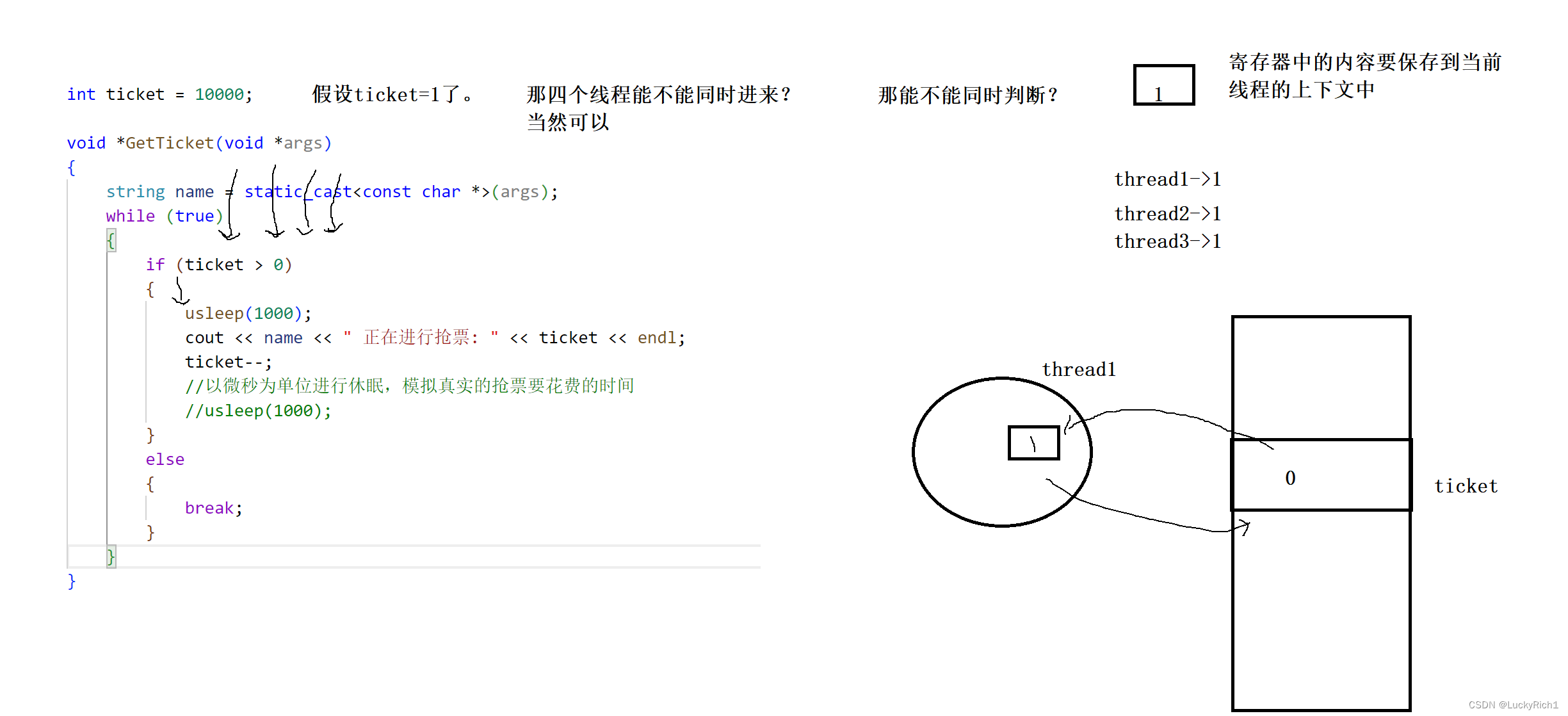Click the 'while (true)' statement

click(x=165, y=216)
